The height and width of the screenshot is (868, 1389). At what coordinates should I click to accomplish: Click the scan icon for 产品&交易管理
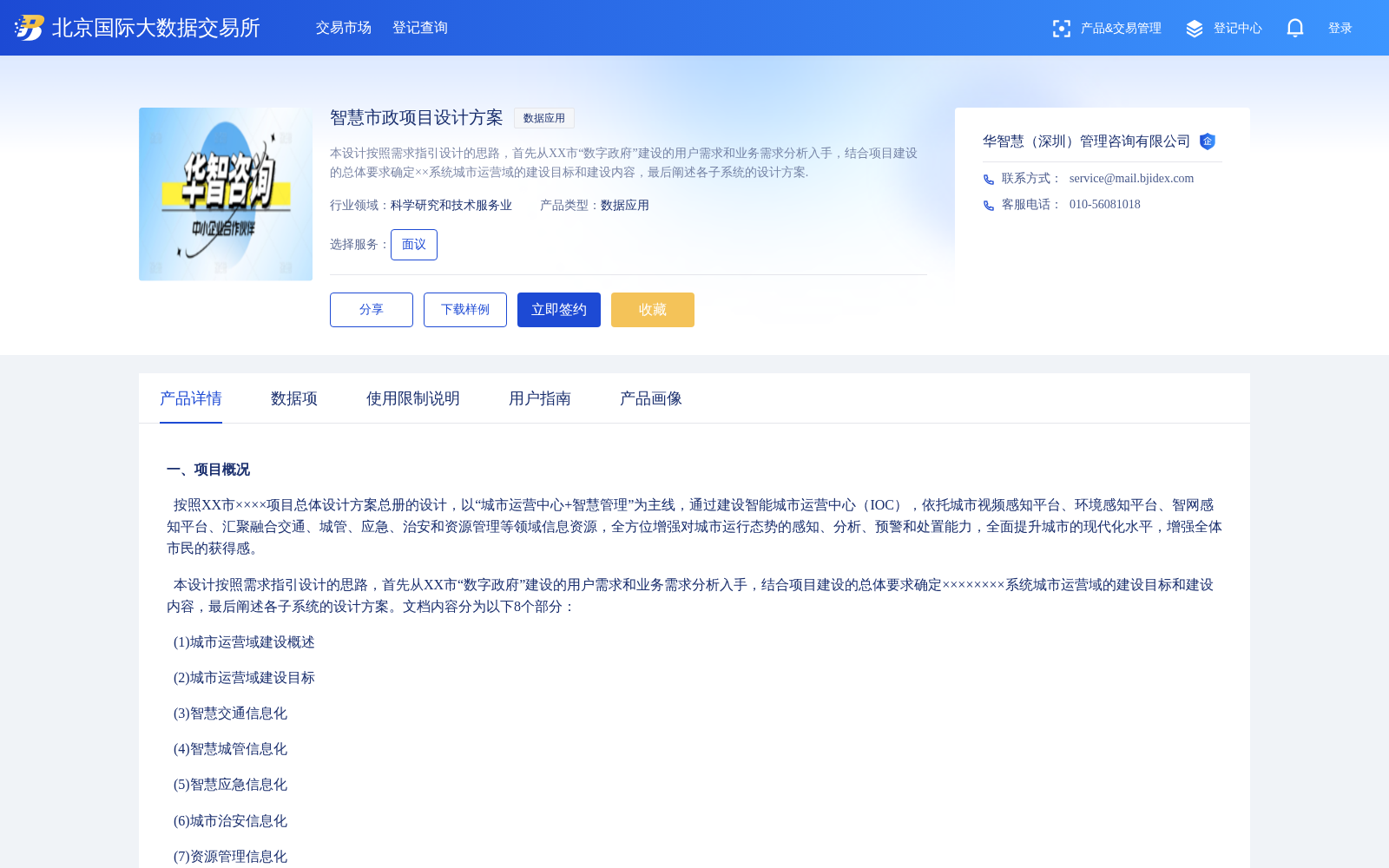point(1061,29)
